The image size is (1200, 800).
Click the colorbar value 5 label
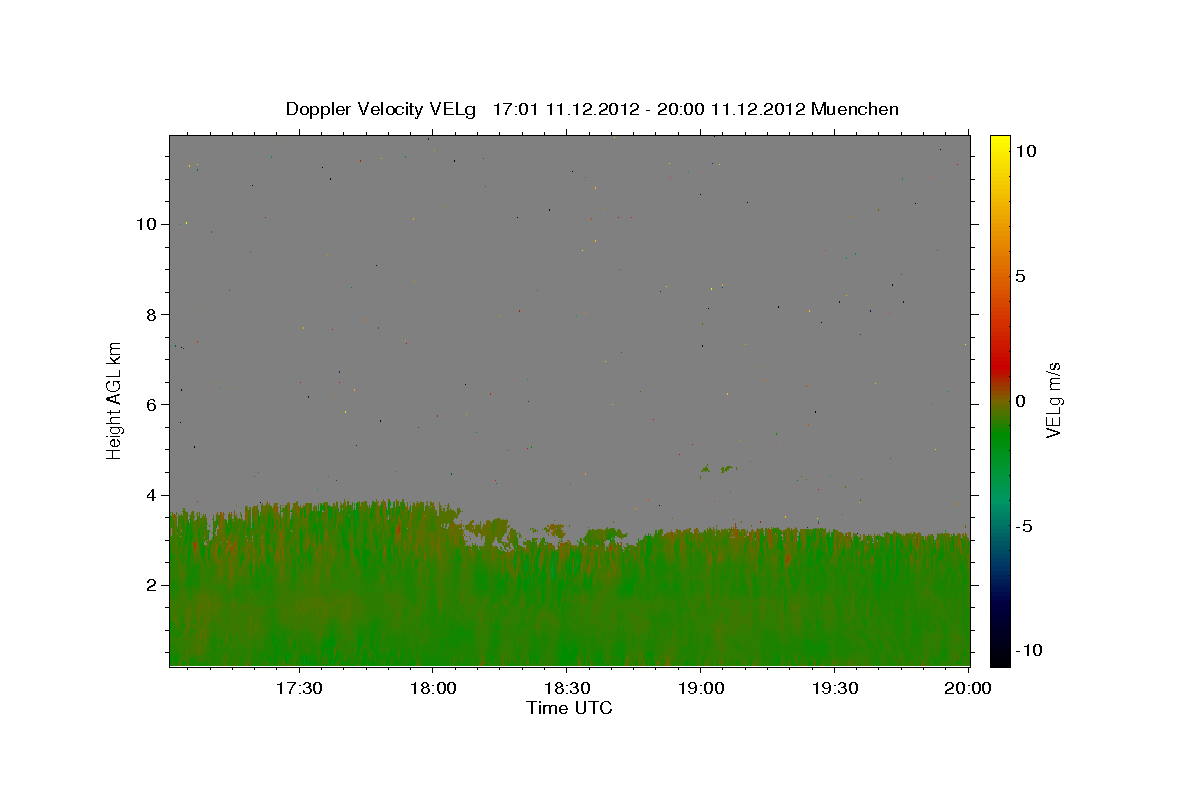pos(1020,276)
